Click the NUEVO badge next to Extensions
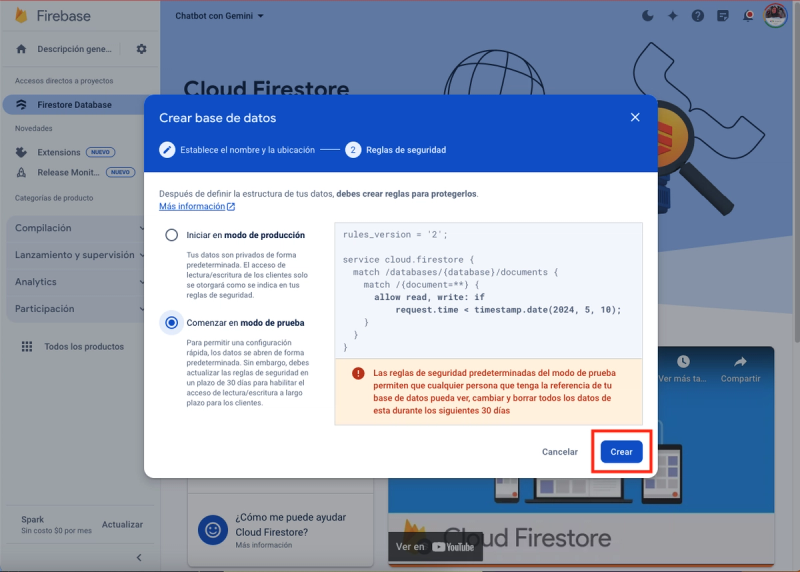Screen dimensions: 800x572 tap(101, 152)
